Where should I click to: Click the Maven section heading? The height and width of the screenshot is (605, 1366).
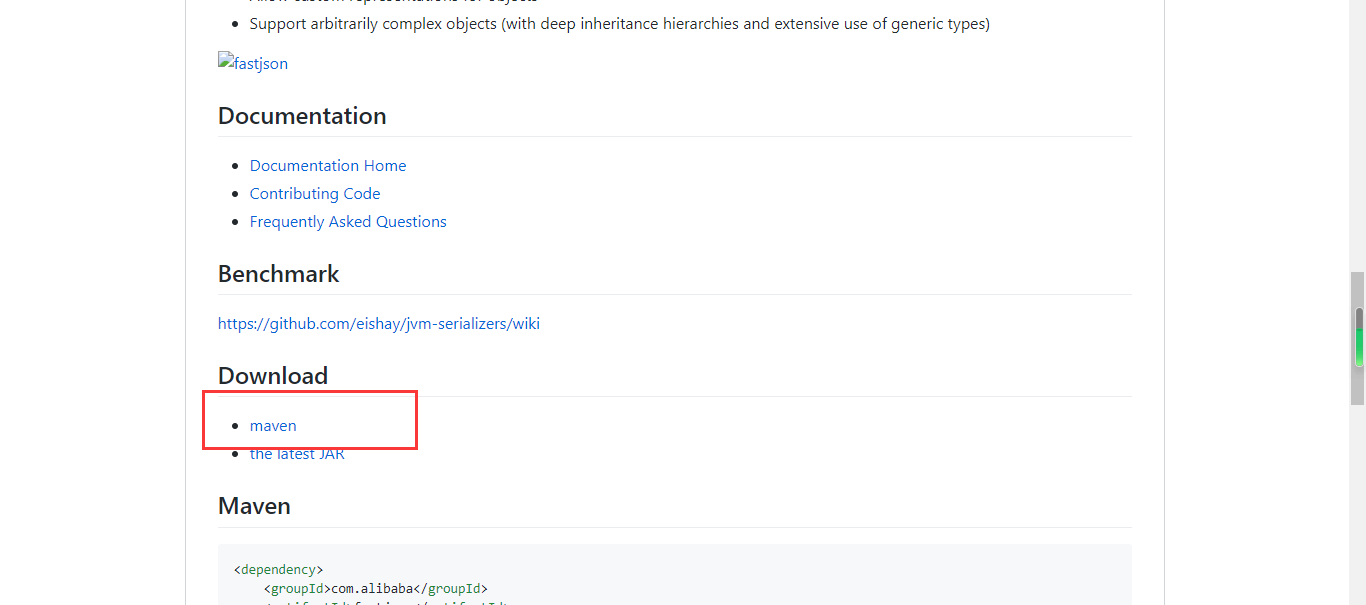[254, 506]
